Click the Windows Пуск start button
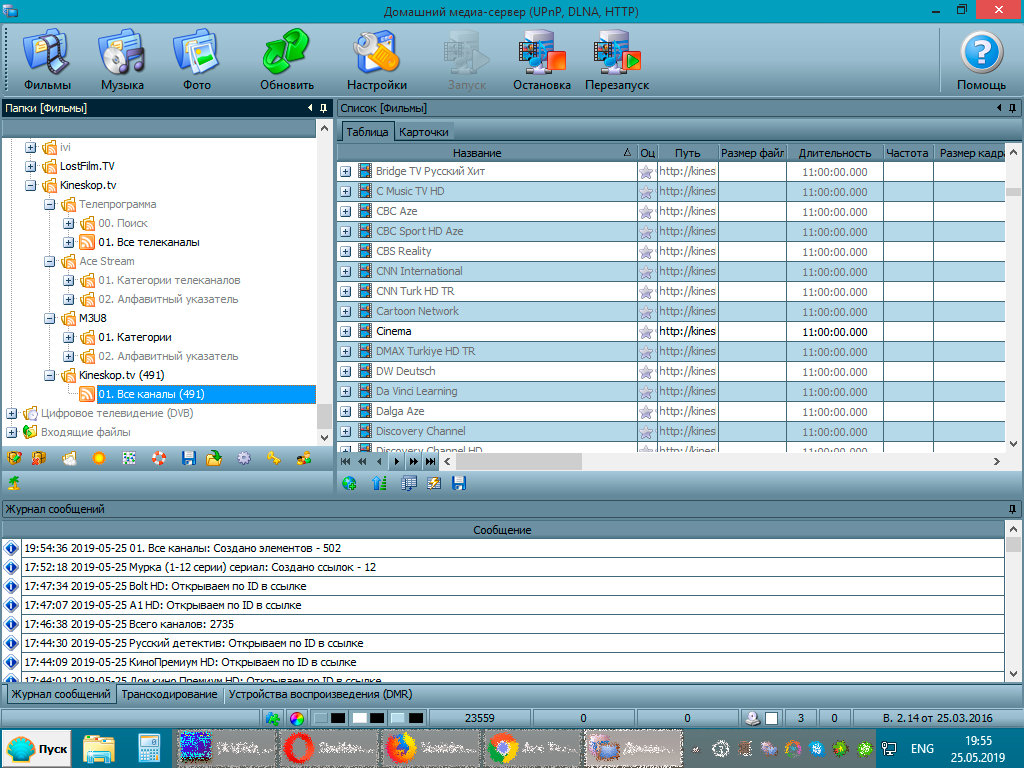This screenshot has width=1024, height=768. tap(37, 748)
